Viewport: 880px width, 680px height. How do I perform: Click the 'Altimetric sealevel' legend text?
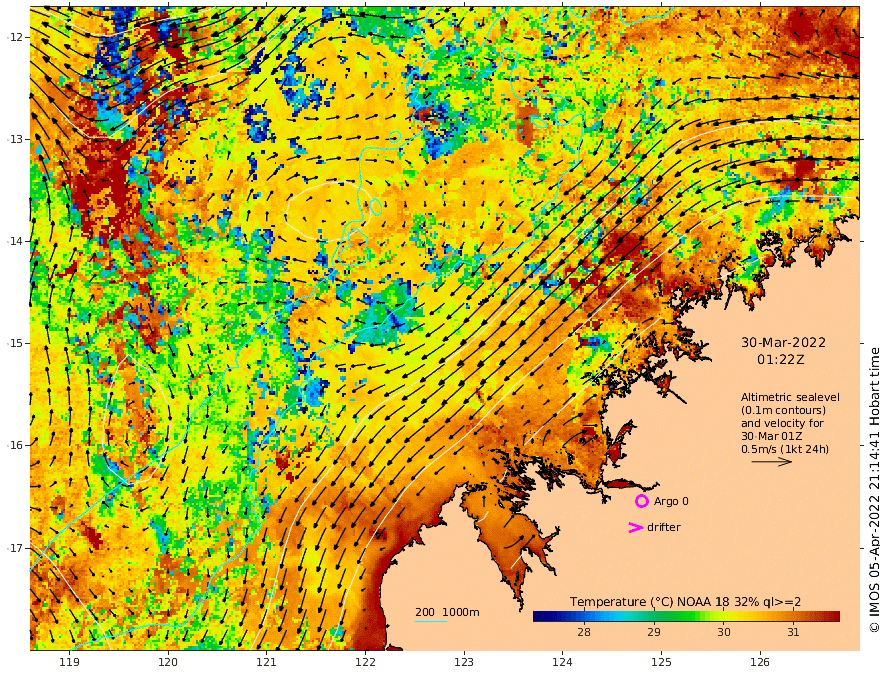(x=790, y=397)
